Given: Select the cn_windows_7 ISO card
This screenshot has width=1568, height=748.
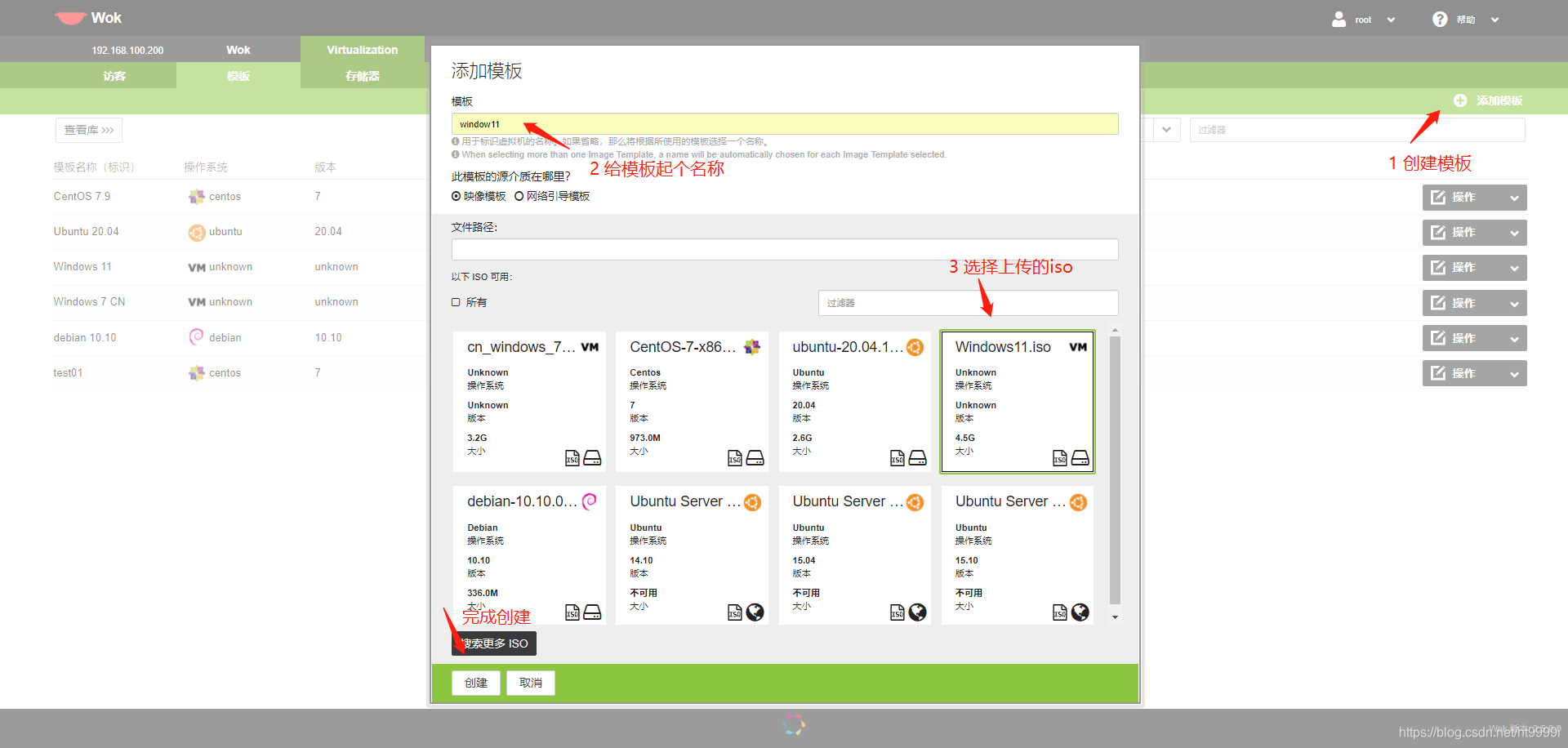Looking at the screenshot, I should tap(529, 402).
